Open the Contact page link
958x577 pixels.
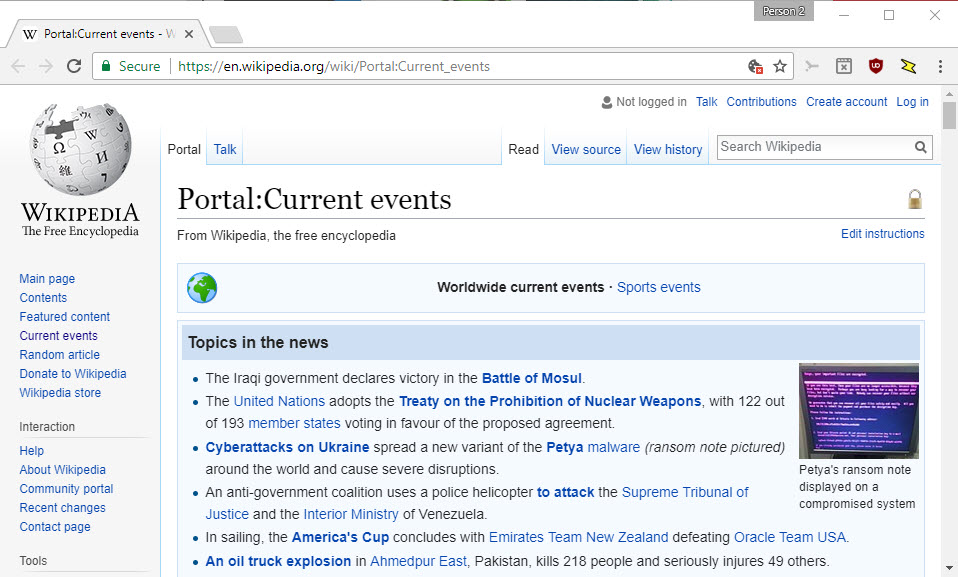pyautogui.click(x=55, y=526)
